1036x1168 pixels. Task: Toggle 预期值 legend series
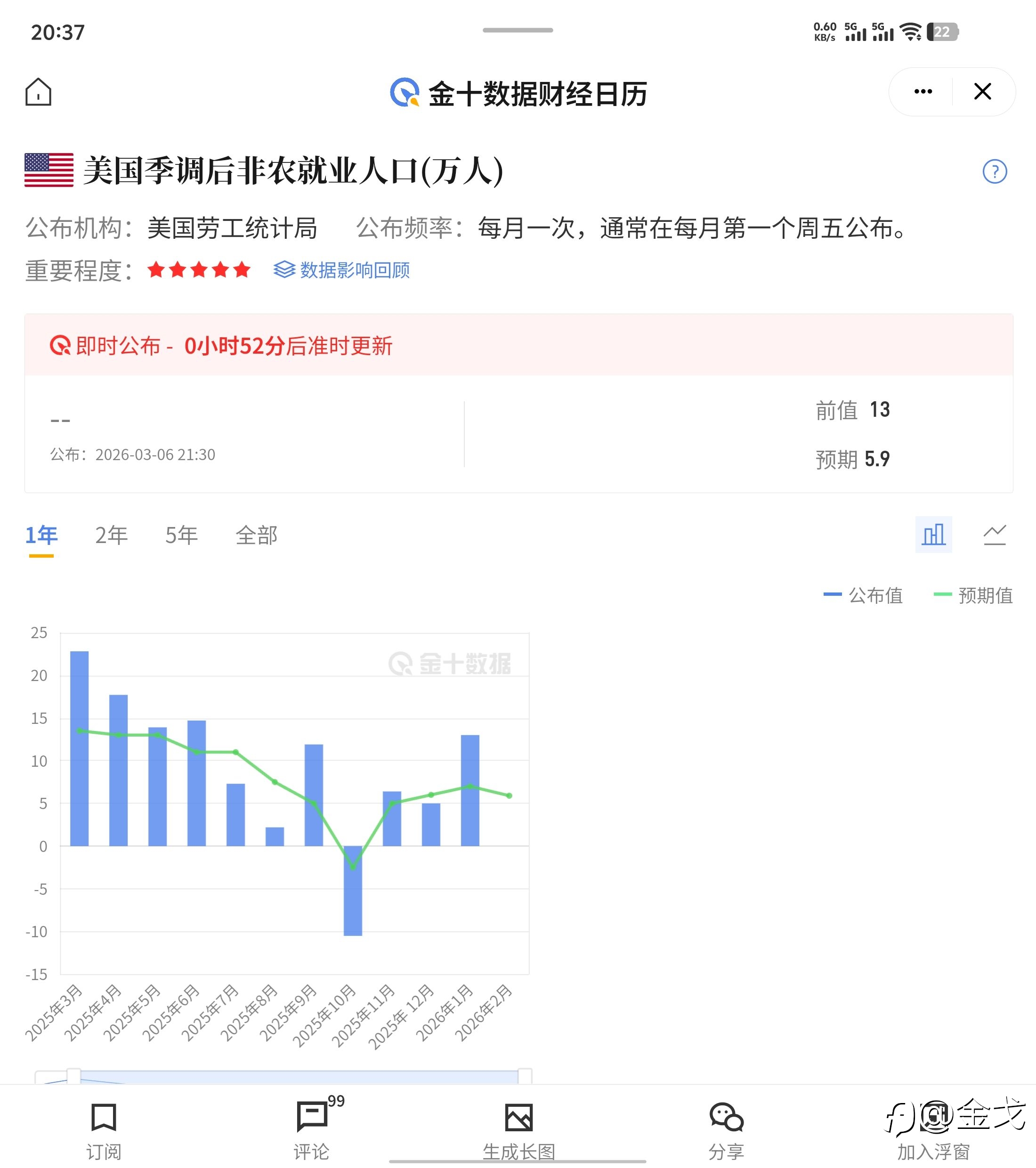point(973,595)
